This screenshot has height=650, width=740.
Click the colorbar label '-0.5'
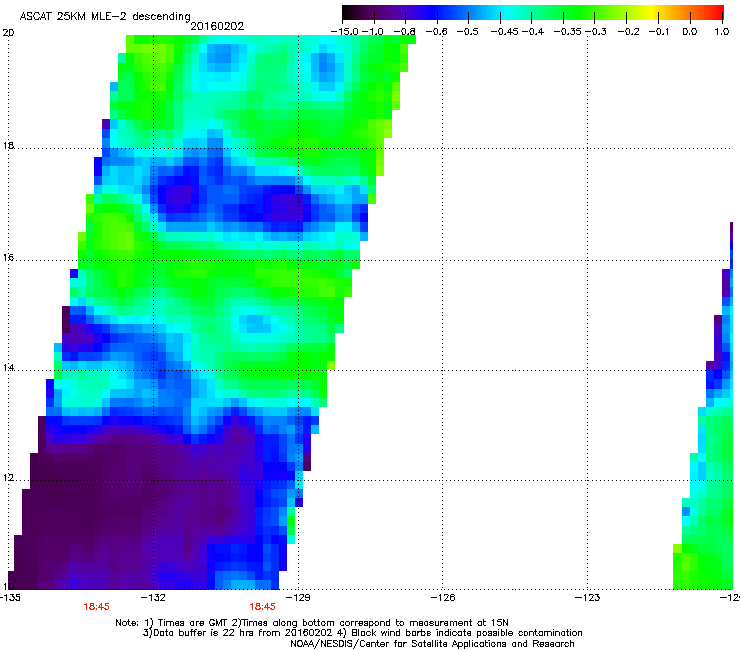[x=468, y=32]
